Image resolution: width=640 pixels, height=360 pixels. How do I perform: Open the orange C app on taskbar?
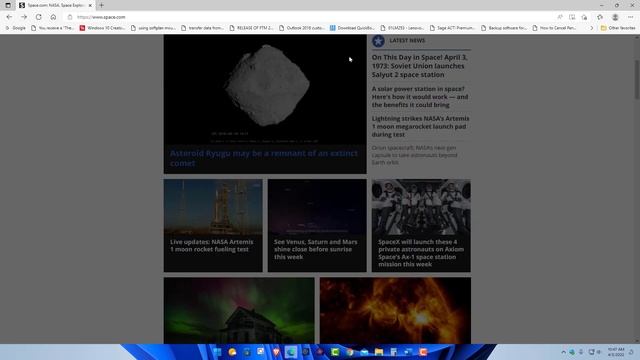point(423,352)
